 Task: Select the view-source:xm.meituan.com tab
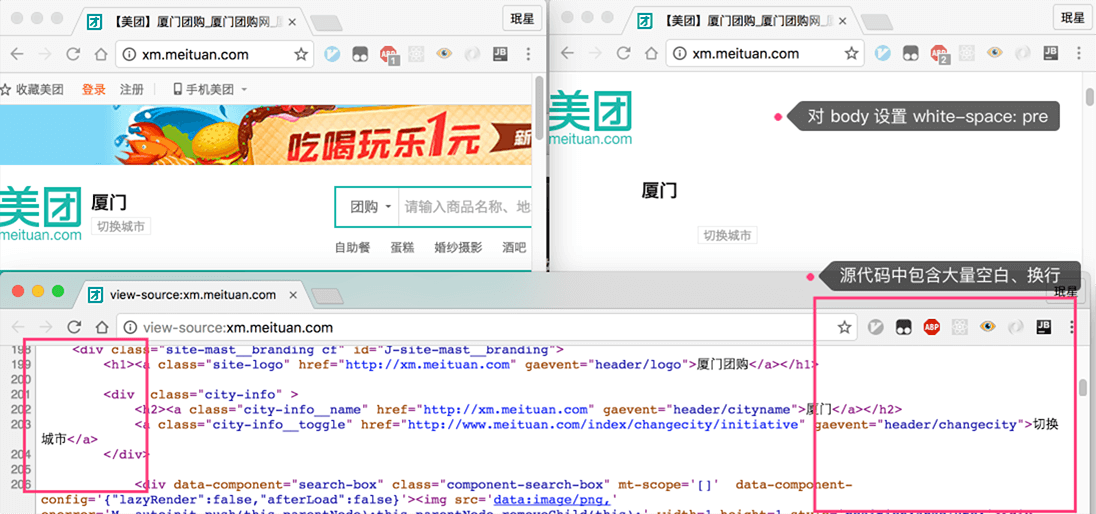(194, 294)
